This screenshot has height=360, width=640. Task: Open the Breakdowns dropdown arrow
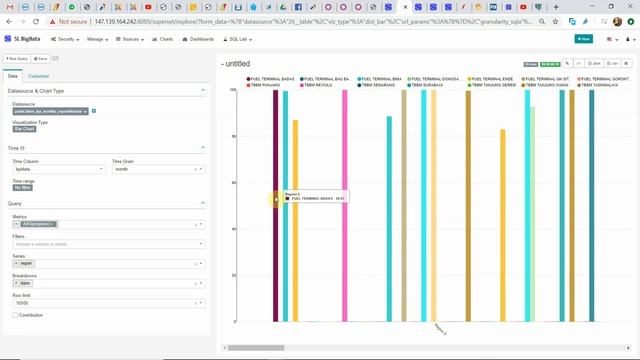tap(200, 283)
